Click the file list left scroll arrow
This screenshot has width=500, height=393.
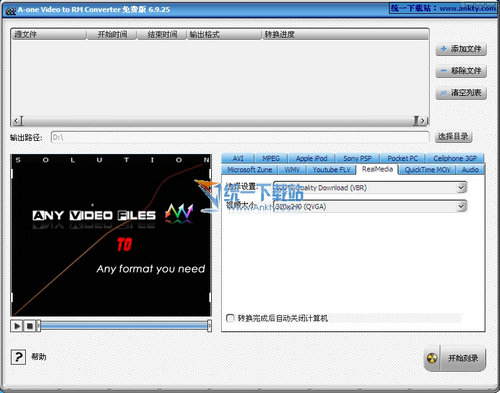coord(17,121)
